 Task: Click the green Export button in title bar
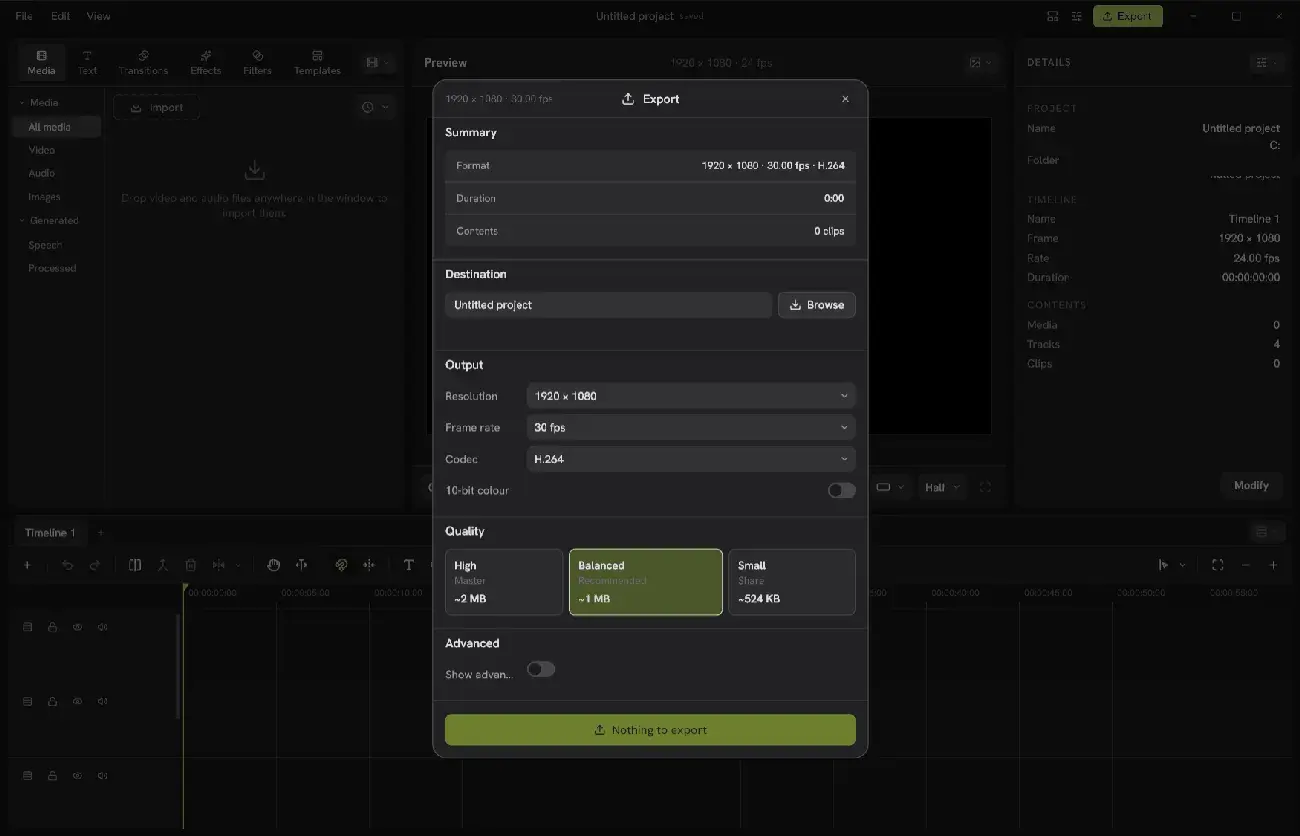coord(1128,16)
